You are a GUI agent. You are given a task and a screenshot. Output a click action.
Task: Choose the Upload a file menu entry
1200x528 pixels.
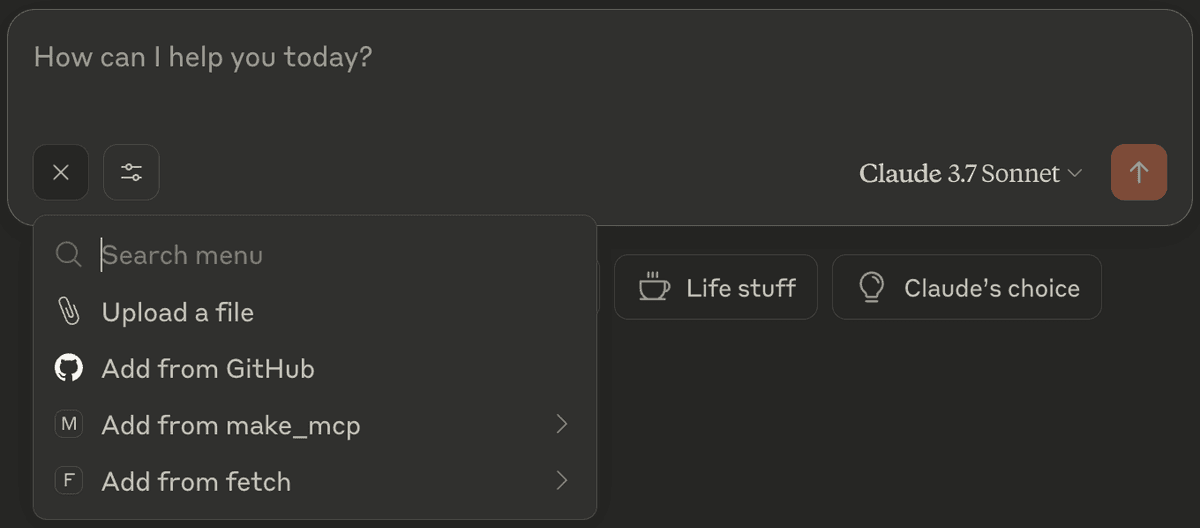(315, 312)
